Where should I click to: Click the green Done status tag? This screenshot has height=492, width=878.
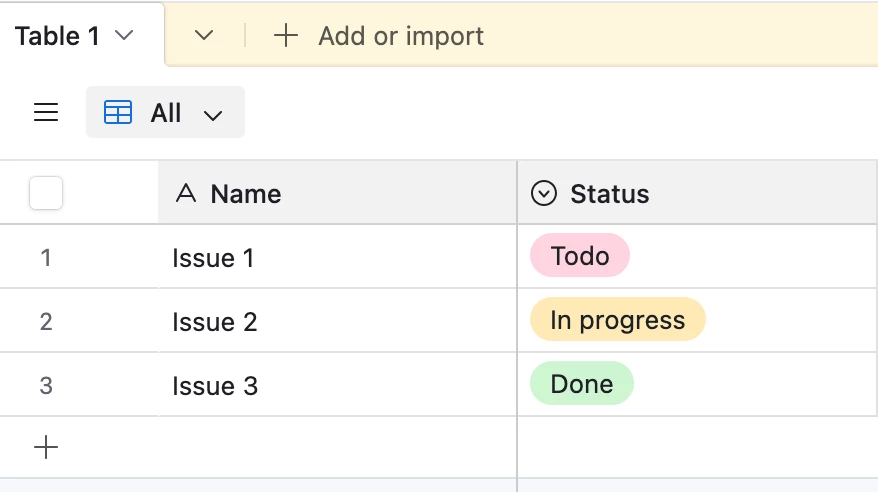click(581, 384)
